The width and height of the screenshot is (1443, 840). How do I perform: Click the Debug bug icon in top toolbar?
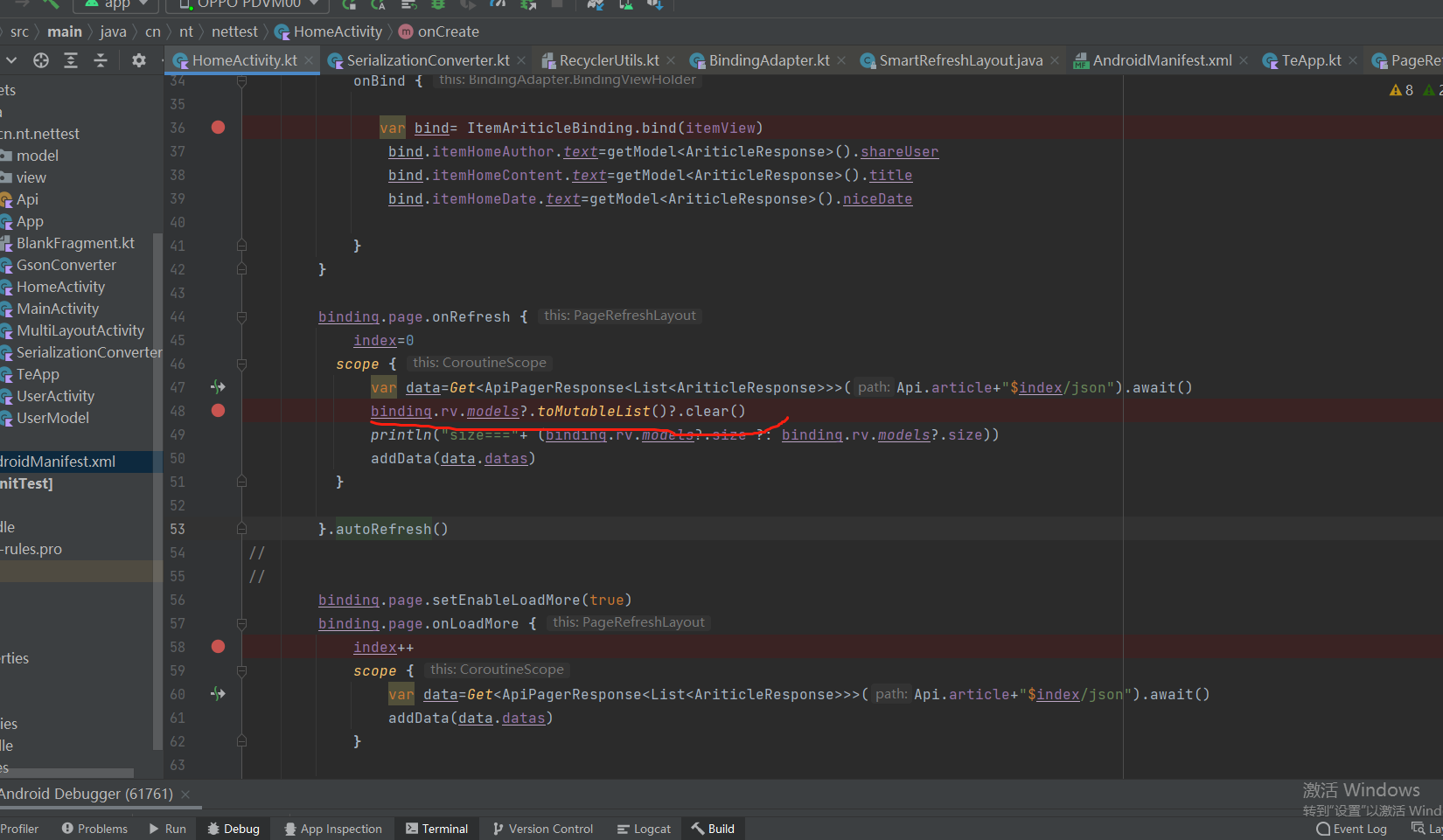pos(438,4)
